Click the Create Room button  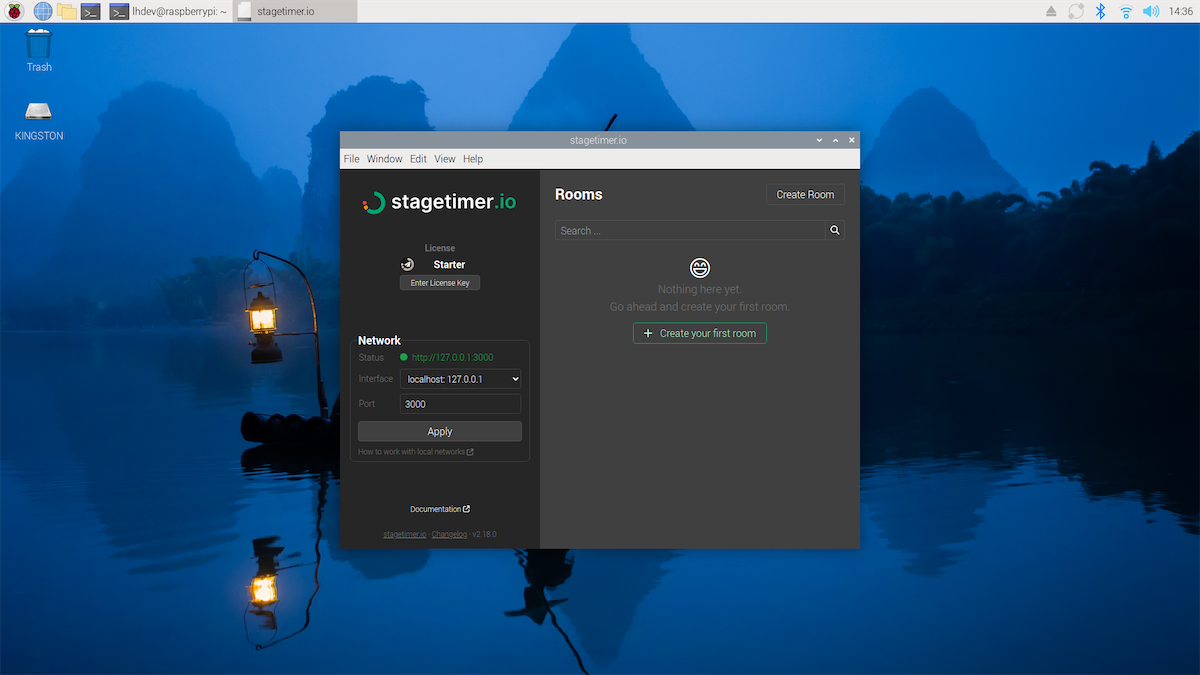[805, 194]
